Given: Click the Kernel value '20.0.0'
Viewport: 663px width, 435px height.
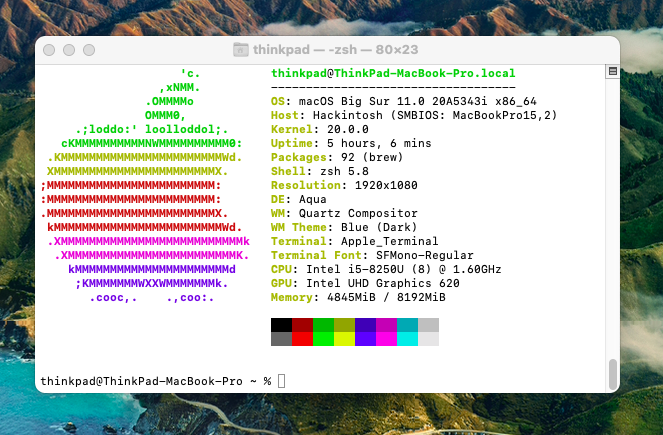Looking at the screenshot, I should point(348,129).
